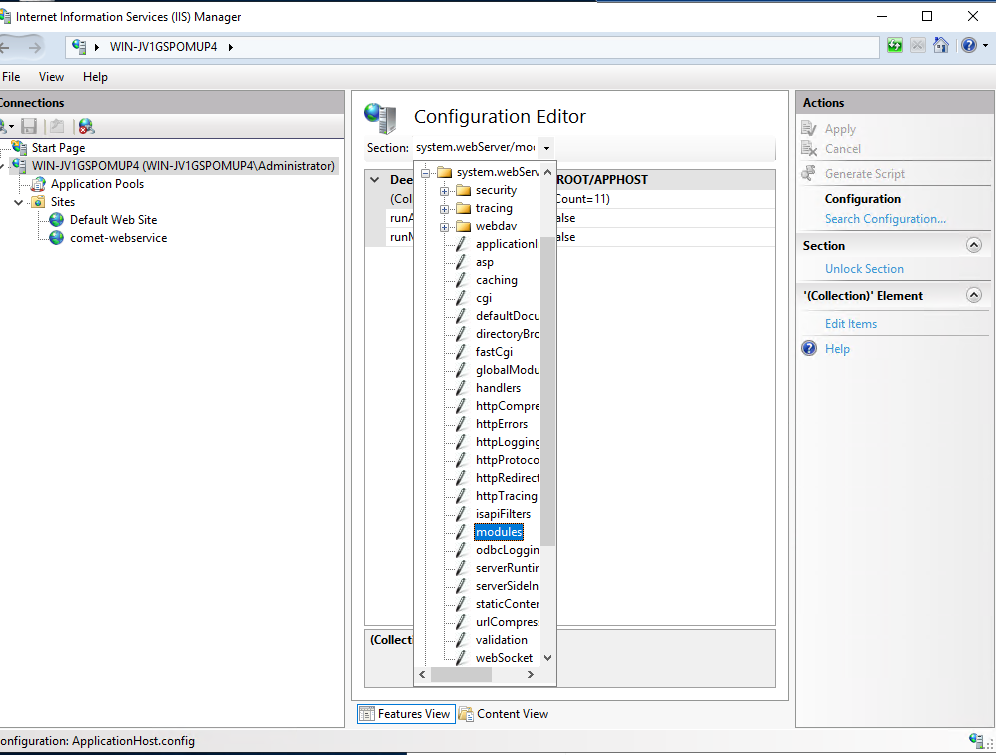Click Generate Script action
This screenshot has height=755, width=996.
tap(865, 173)
